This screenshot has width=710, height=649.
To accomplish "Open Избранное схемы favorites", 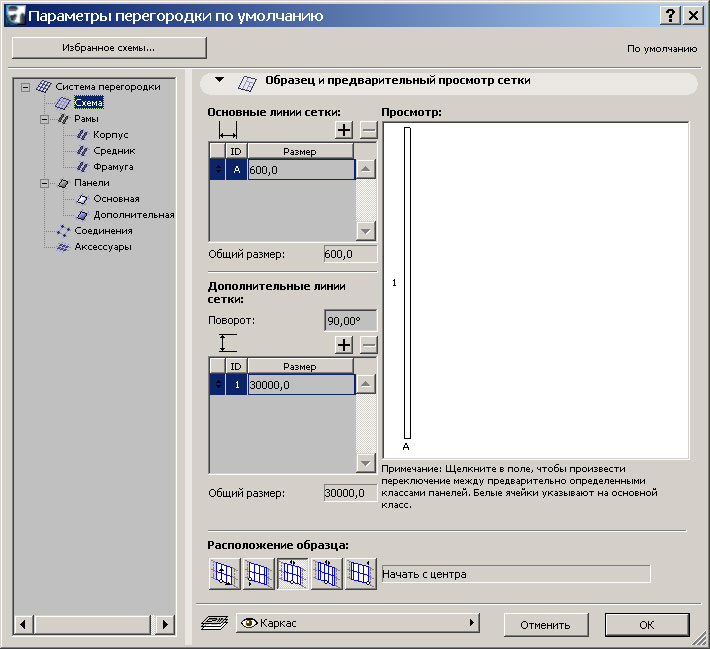I will 109,47.
